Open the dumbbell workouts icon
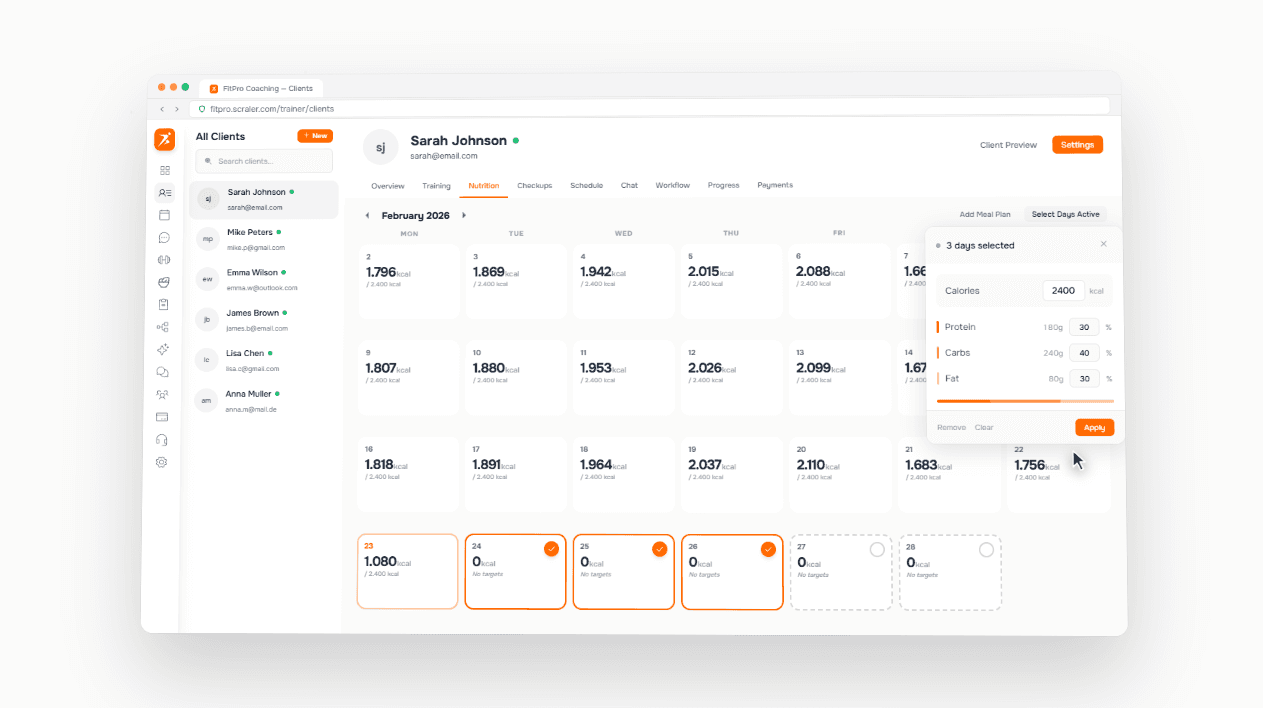Screen dimensions: 1263x708 [164, 260]
